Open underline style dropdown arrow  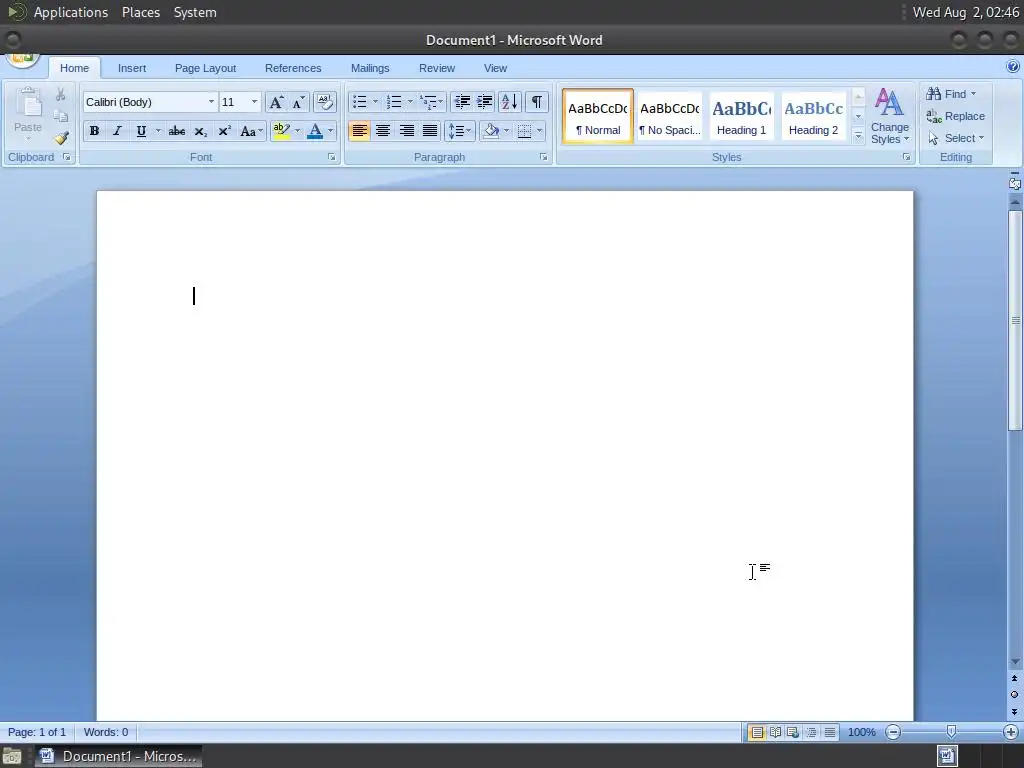[x=157, y=131]
